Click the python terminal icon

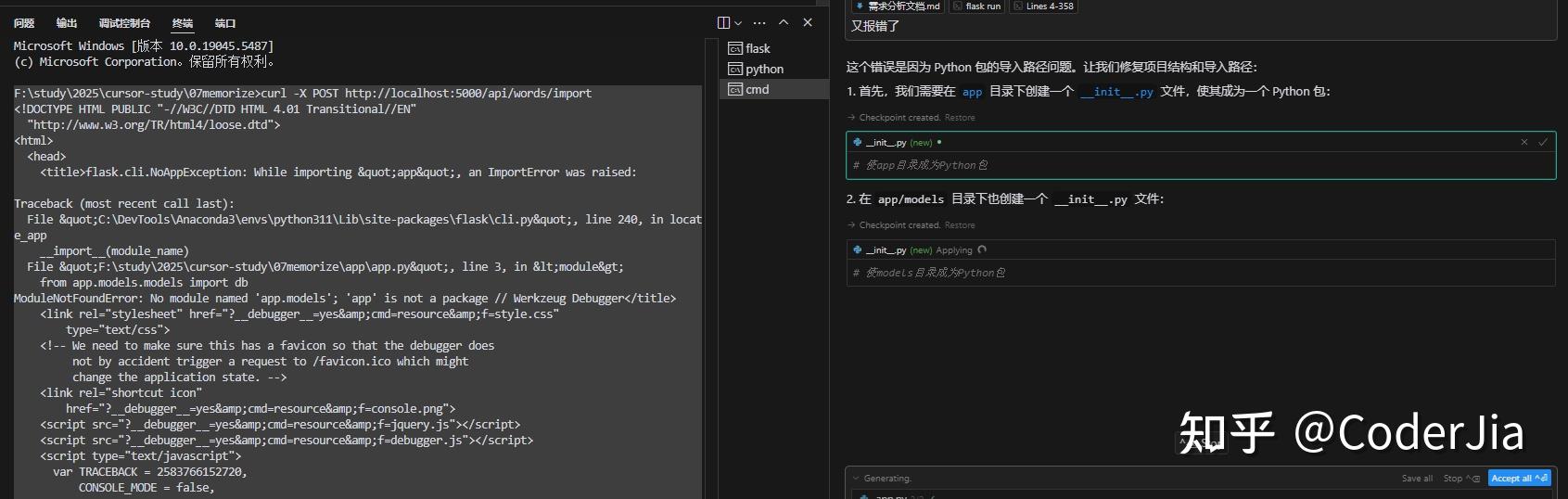click(x=735, y=69)
